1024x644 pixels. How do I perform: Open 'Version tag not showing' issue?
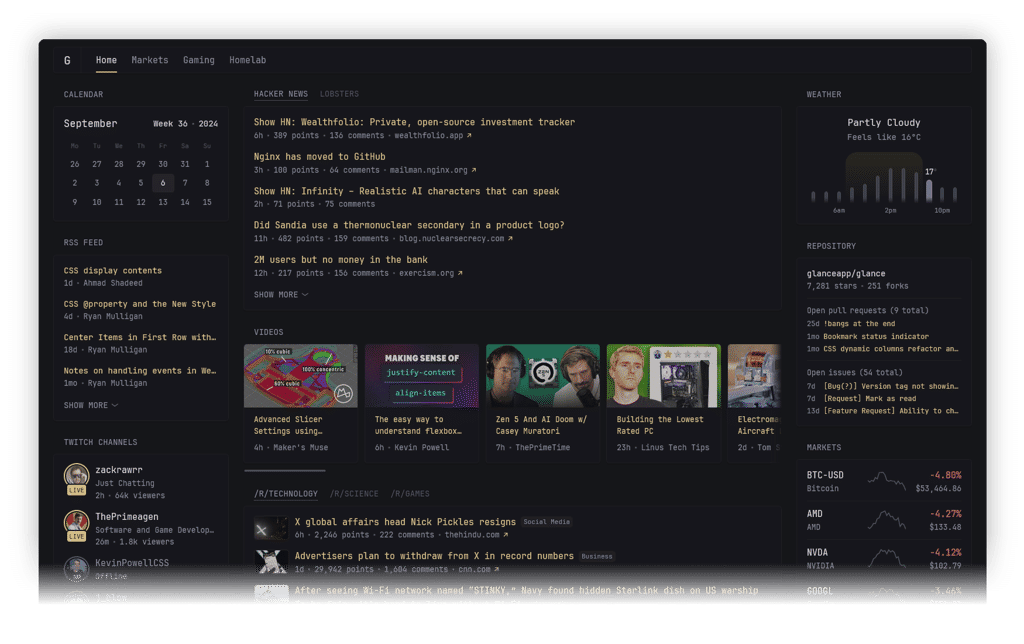(891, 386)
